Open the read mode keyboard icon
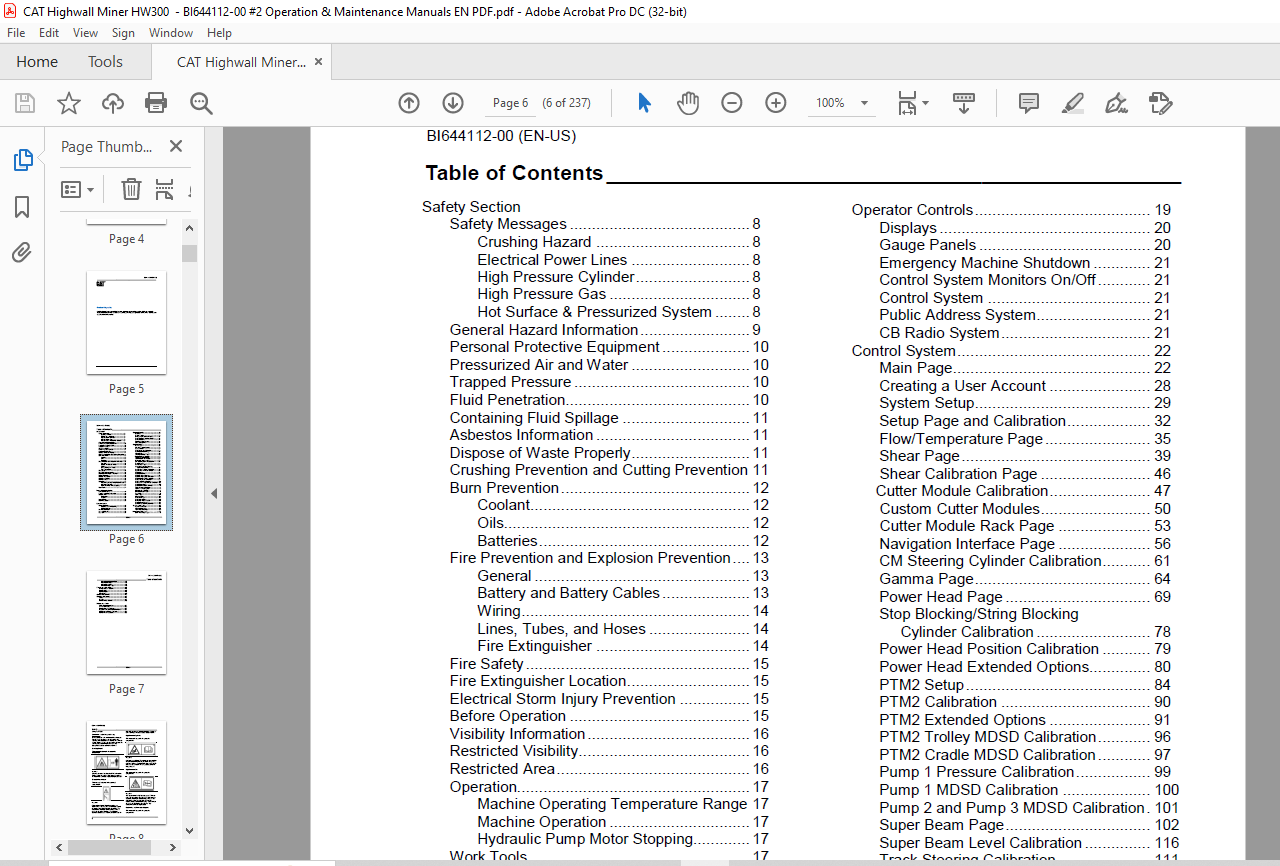Image resolution: width=1280 pixels, height=866 pixels. (x=964, y=103)
